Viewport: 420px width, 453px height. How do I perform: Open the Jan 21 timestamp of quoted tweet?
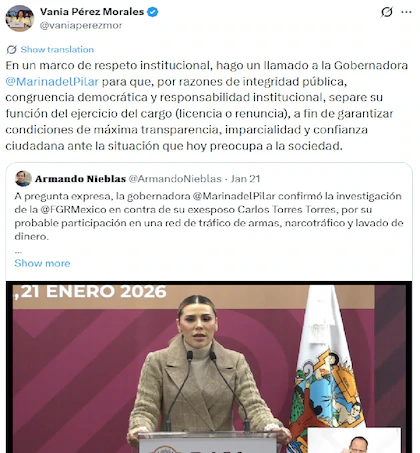click(245, 179)
